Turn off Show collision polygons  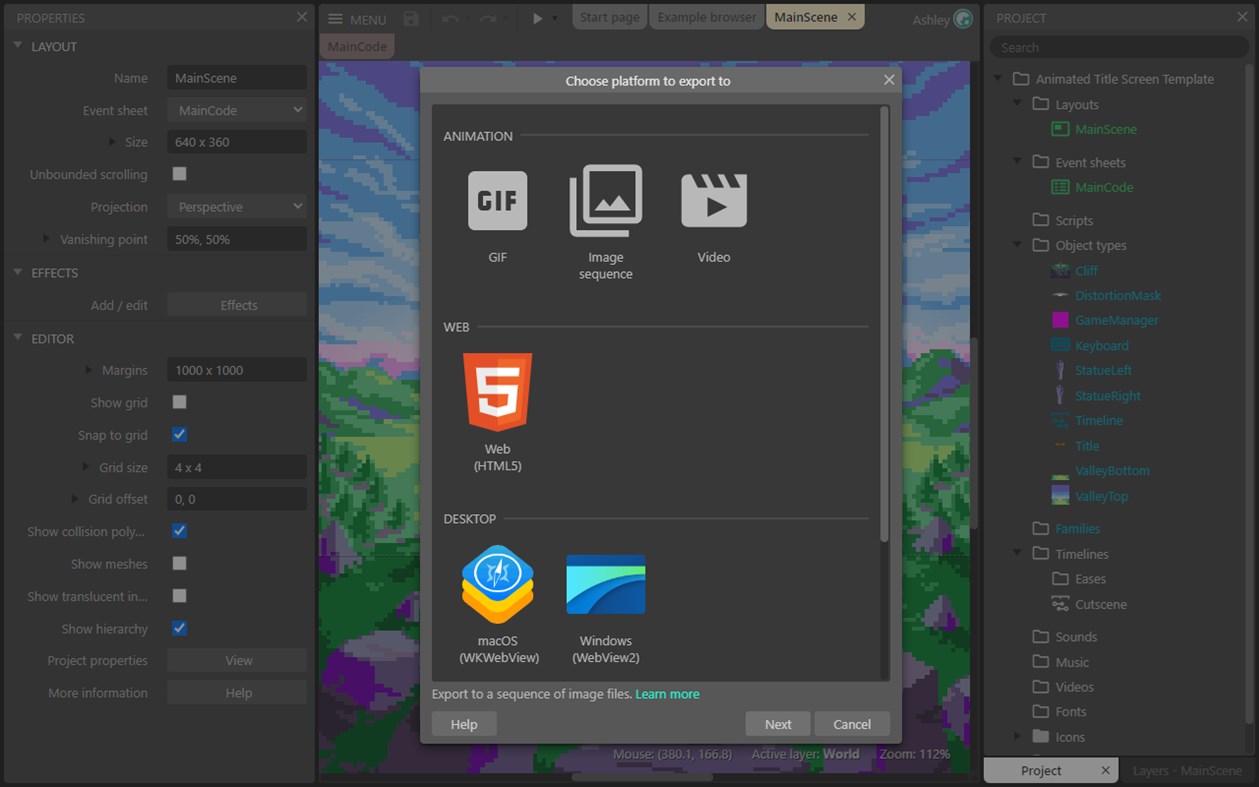[x=179, y=531]
